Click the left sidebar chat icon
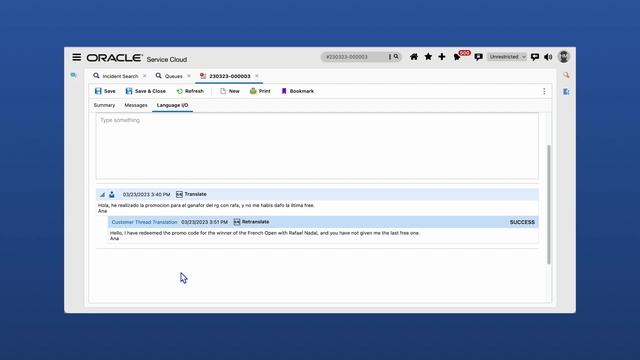 [x=73, y=75]
